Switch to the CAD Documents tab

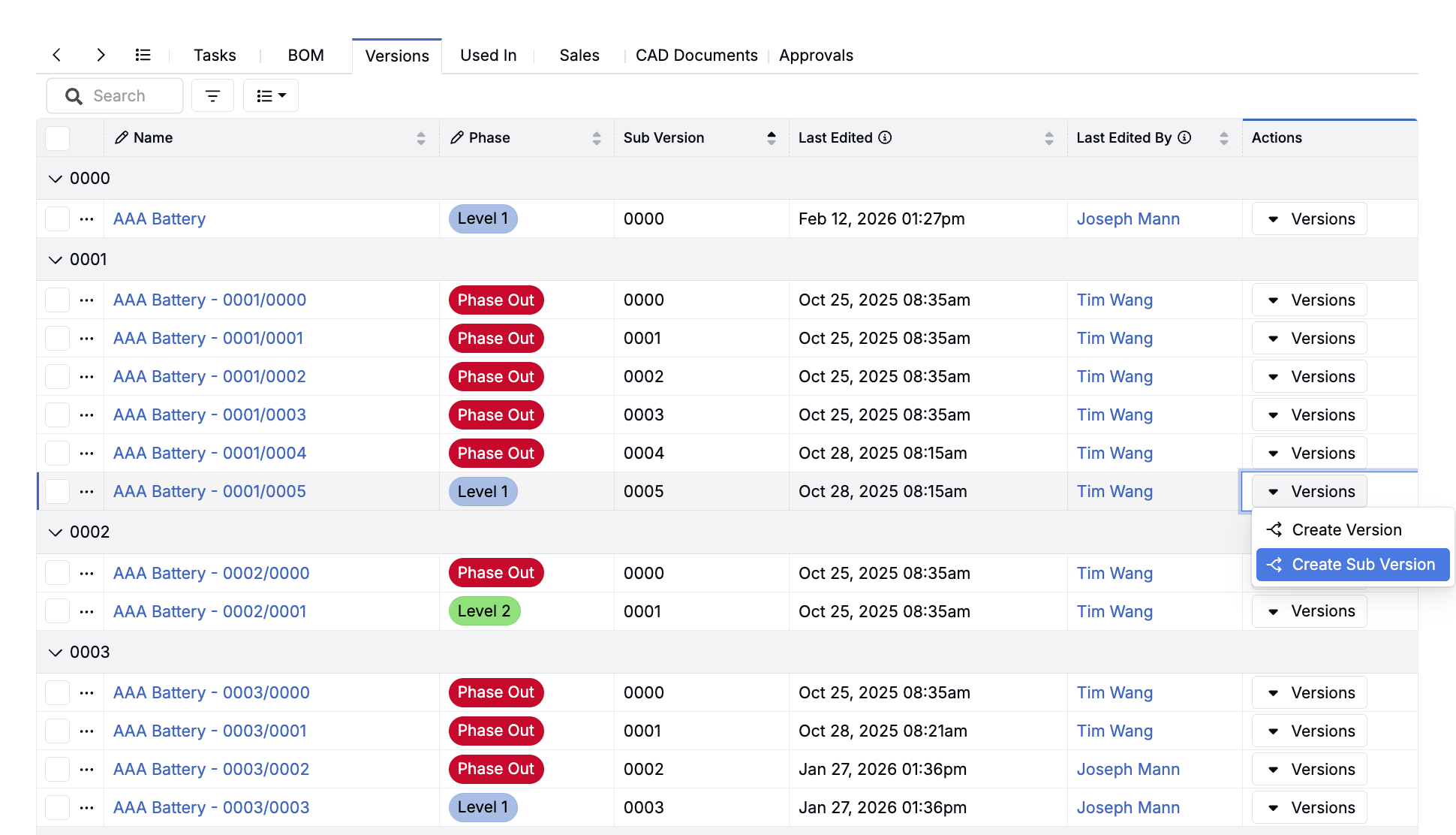click(696, 56)
